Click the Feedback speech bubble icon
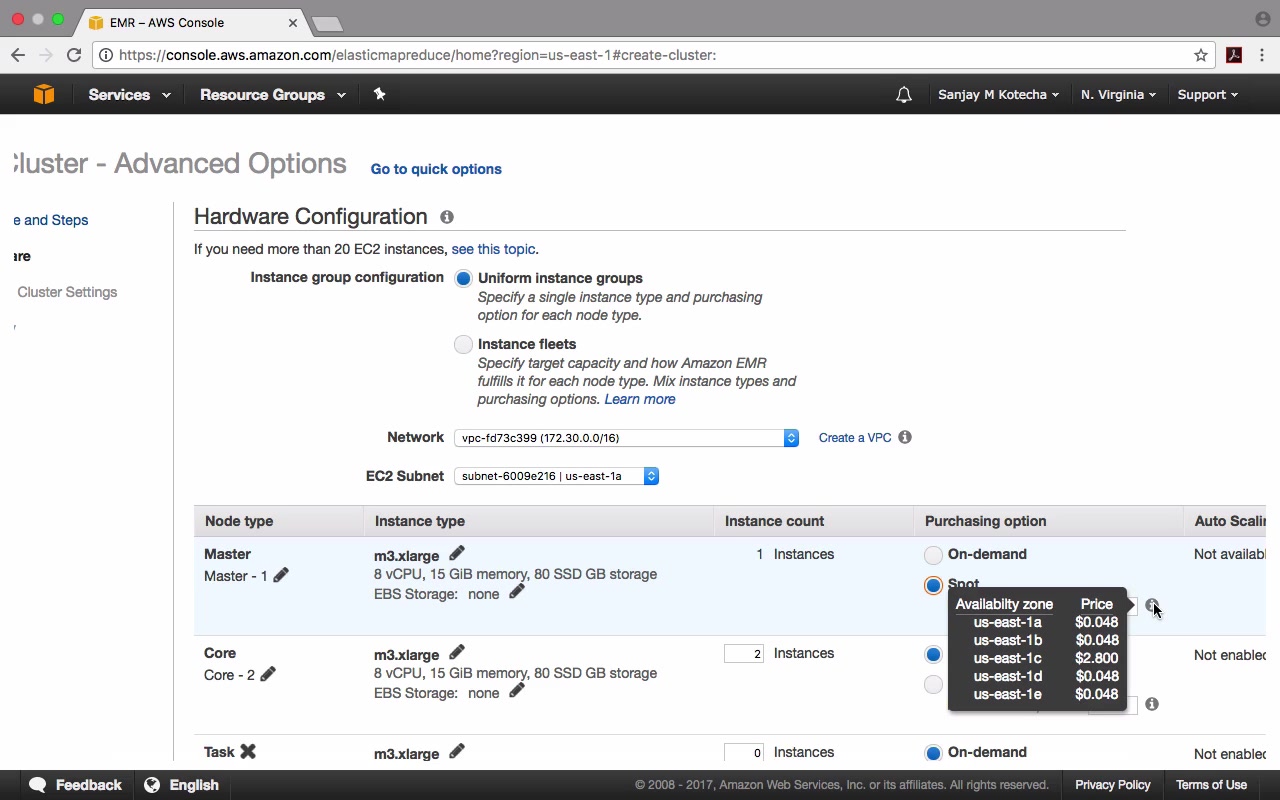 point(38,785)
